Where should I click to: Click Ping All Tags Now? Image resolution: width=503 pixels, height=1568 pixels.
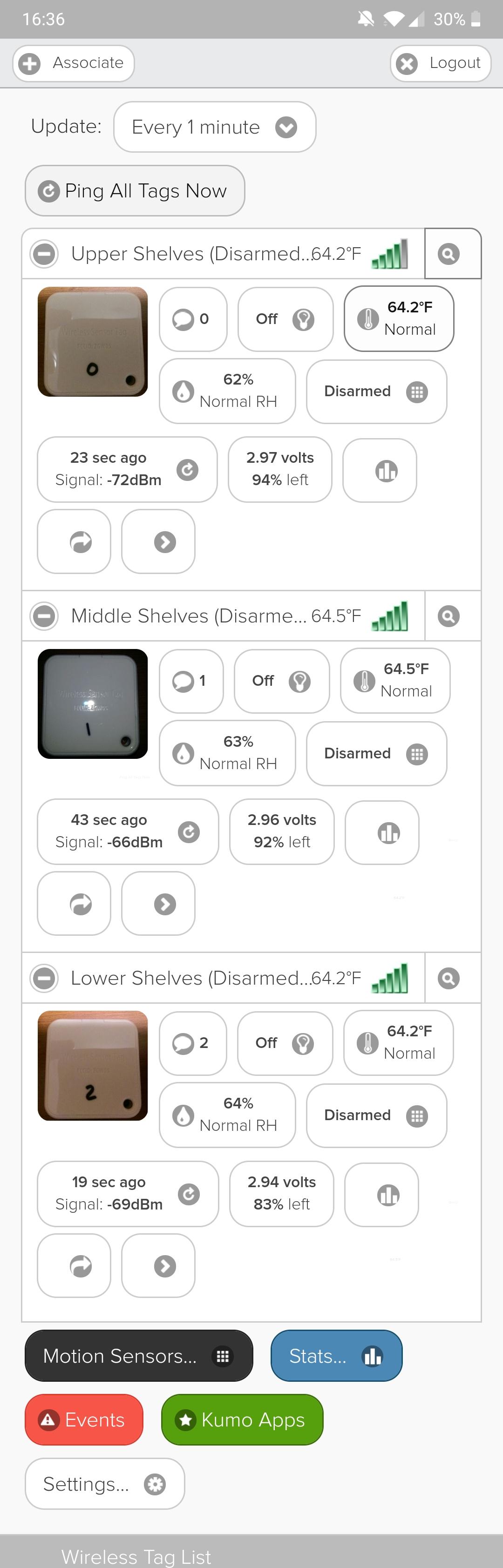(x=135, y=190)
